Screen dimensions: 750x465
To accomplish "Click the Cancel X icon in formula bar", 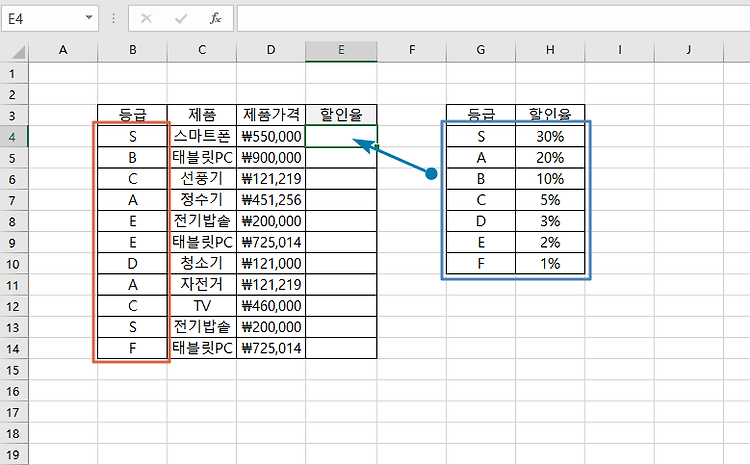I will point(146,19).
